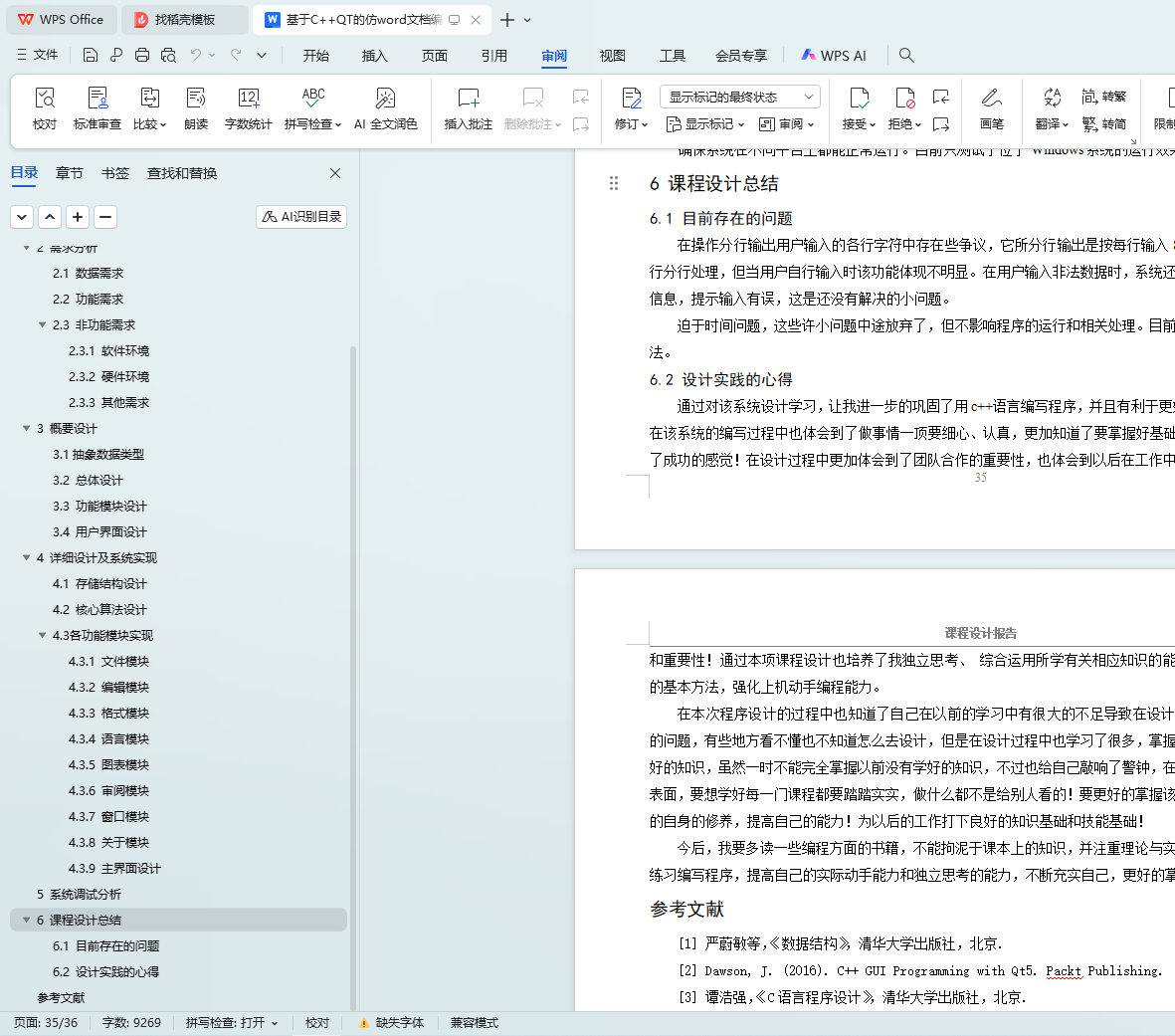The width and height of the screenshot is (1175, 1036).
Task: Collapse the 4 详细设计及系统实现 outline node
Action: (26, 557)
